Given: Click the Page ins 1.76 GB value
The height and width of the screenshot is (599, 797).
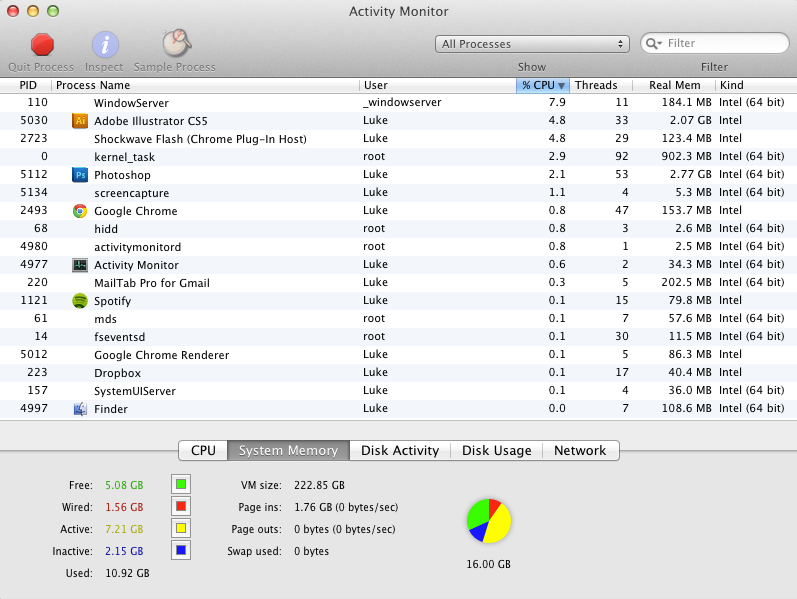Looking at the screenshot, I should (x=346, y=507).
